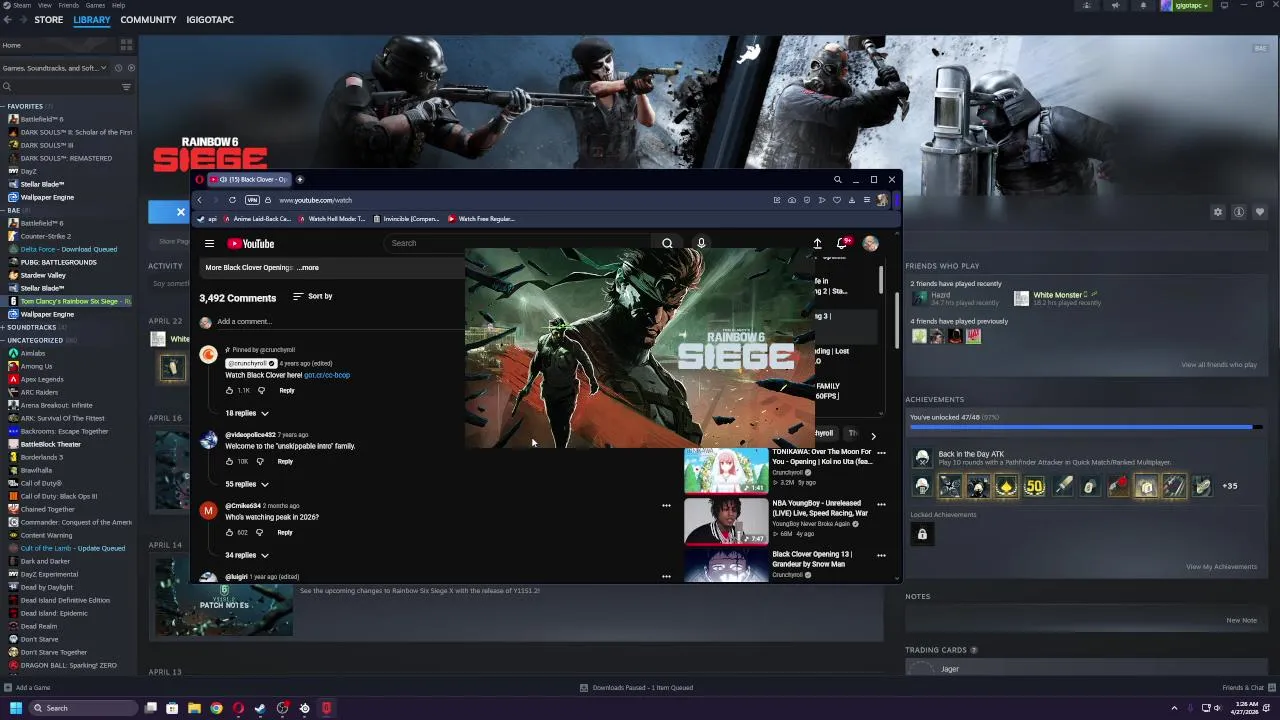Click the YouTube logo home link
The height and width of the screenshot is (720, 1280).
coord(250,243)
